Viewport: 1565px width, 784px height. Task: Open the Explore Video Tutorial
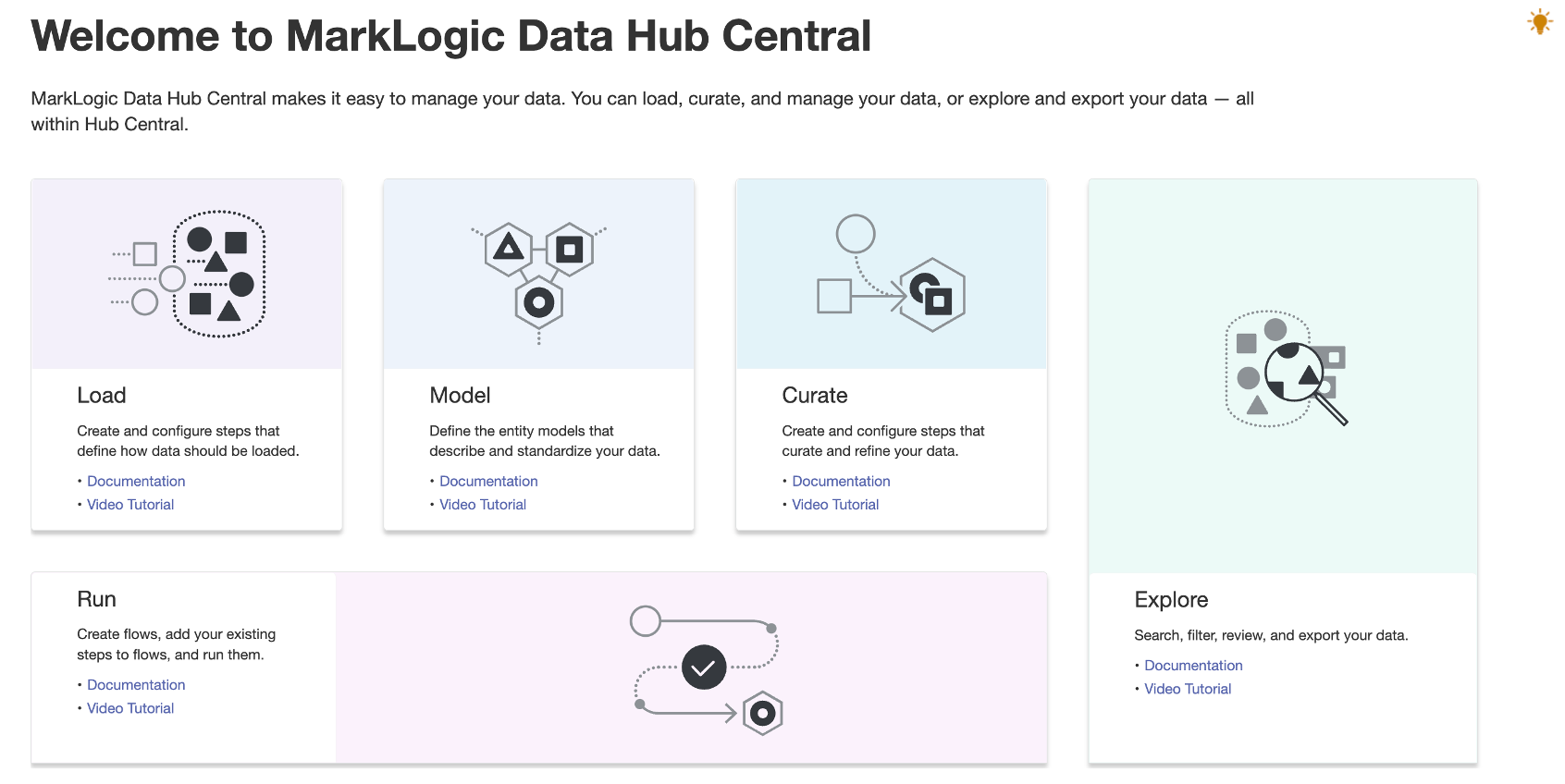(1188, 688)
